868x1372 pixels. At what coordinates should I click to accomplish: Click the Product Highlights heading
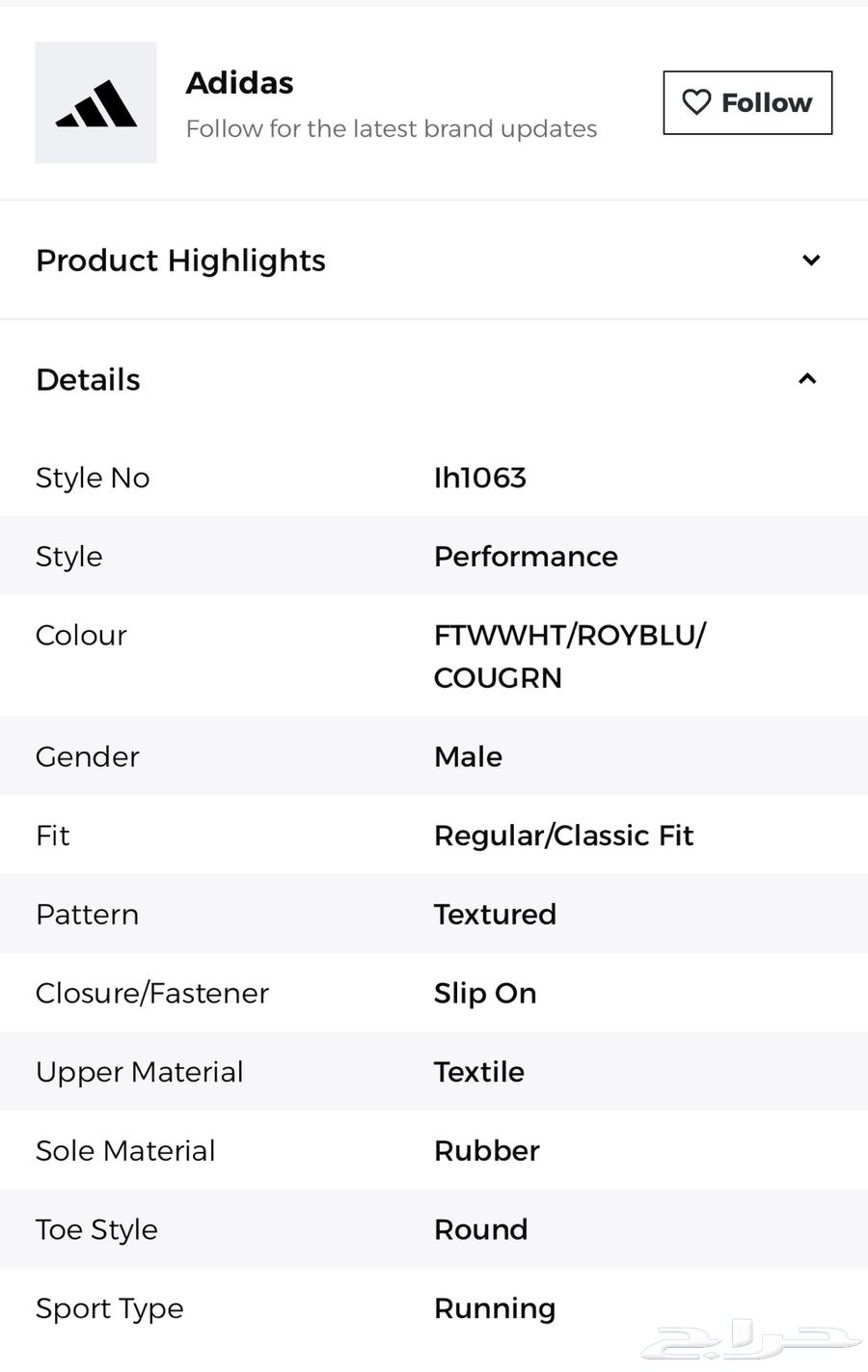click(x=180, y=261)
